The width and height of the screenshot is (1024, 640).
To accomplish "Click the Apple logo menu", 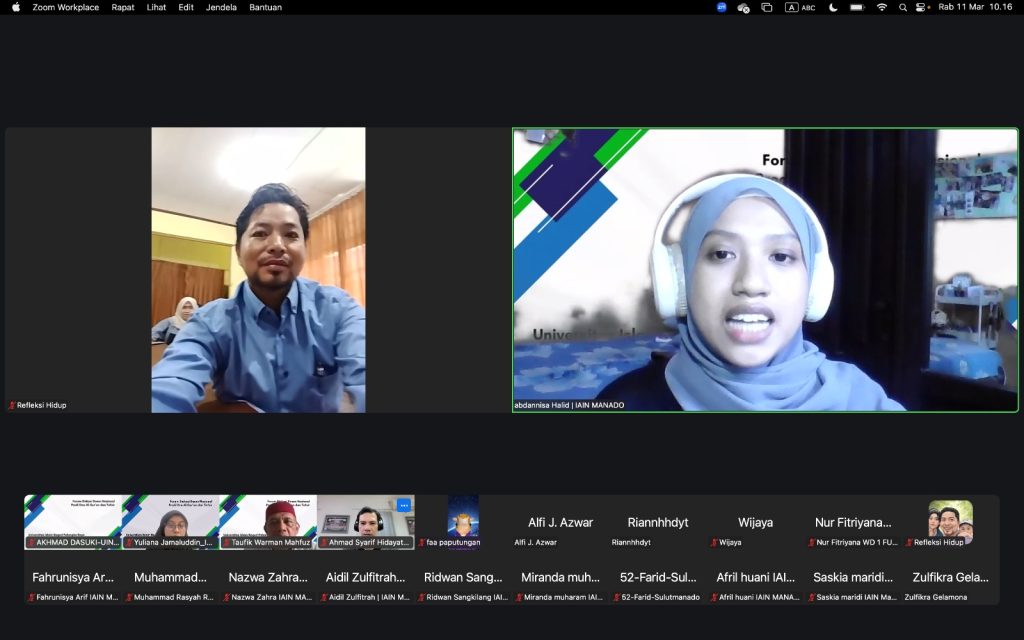I will [x=16, y=7].
